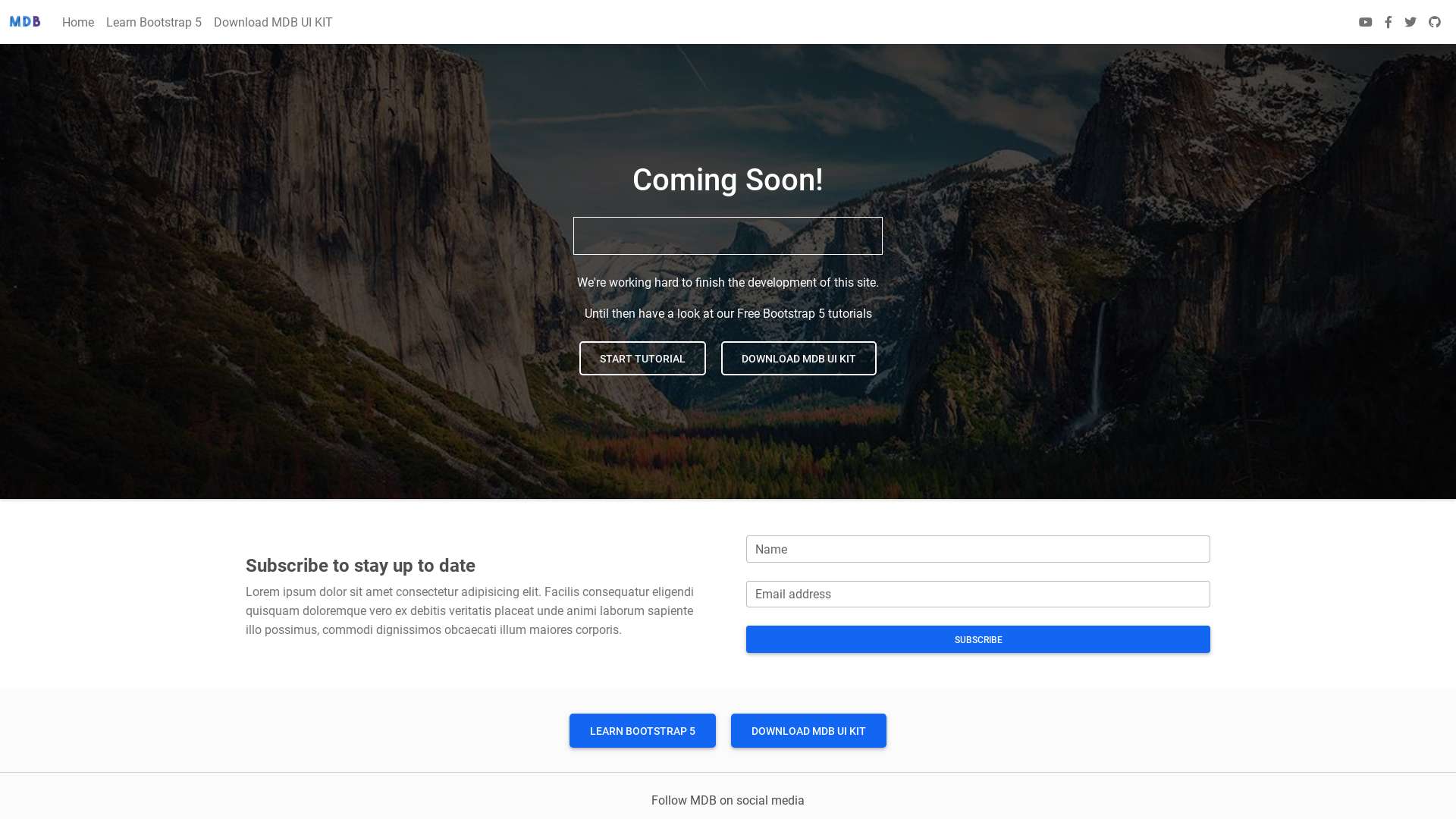The image size is (1456, 819).
Task: Focus the Name input field
Action: tap(977, 549)
